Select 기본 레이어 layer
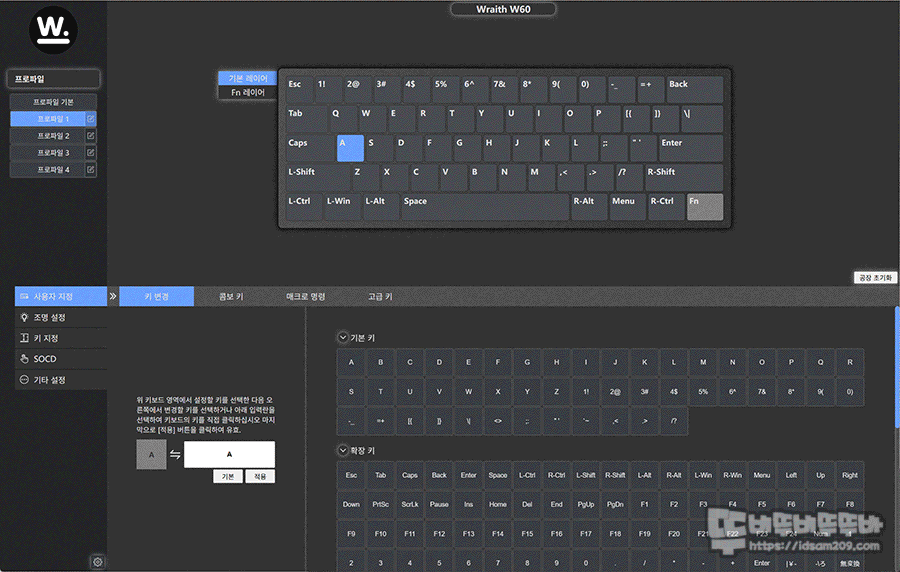Image resolution: width=900 pixels, height=572 pixels. (247, 78)
